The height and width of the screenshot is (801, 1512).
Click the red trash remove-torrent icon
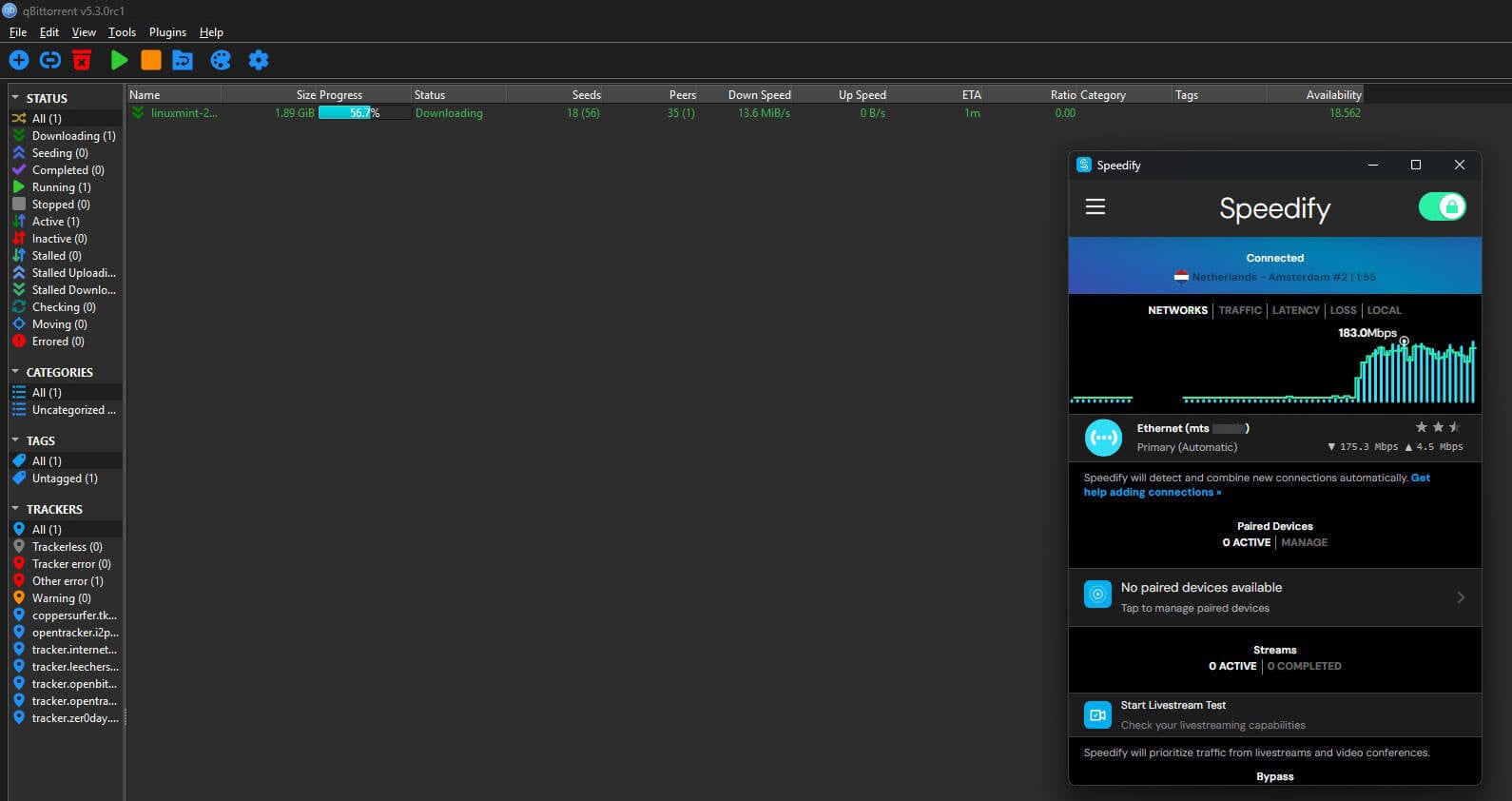tap(82, 60)
